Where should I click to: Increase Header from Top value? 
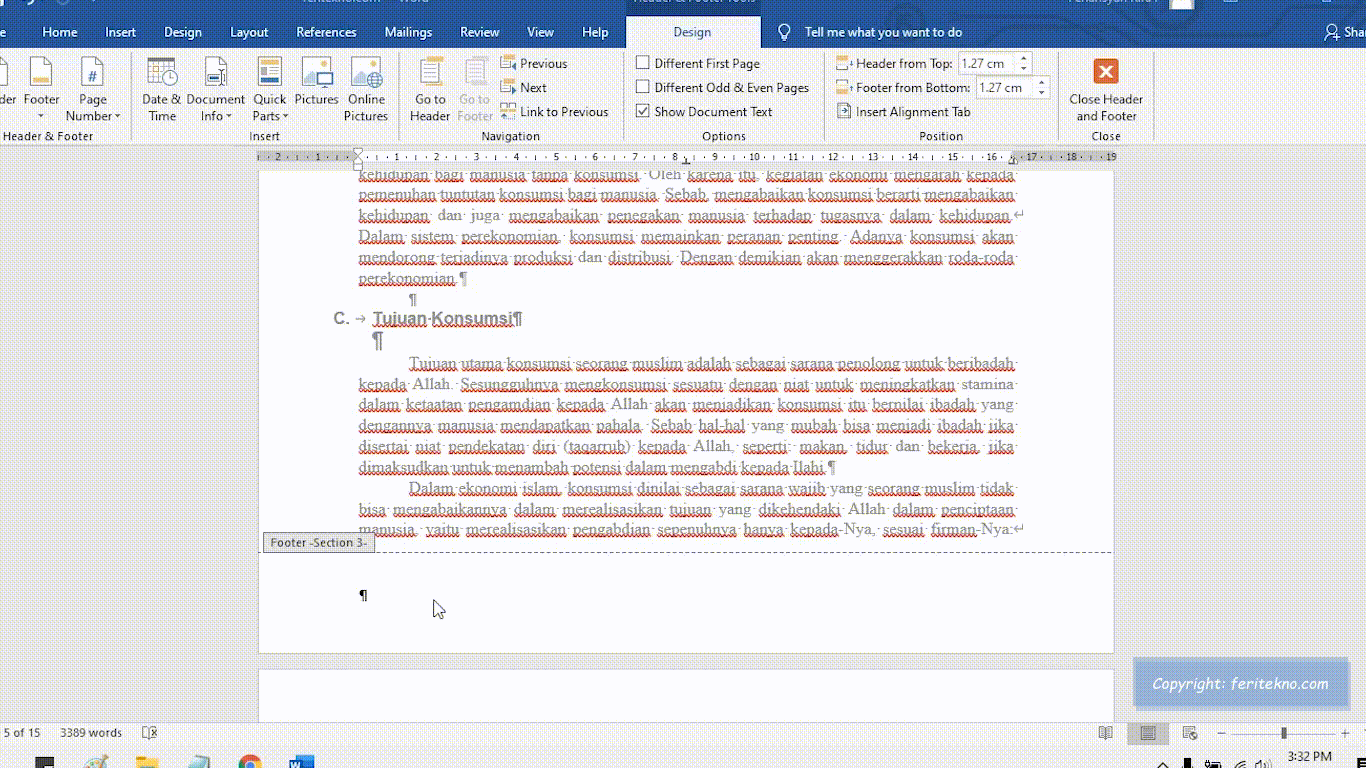point(1023,58)
